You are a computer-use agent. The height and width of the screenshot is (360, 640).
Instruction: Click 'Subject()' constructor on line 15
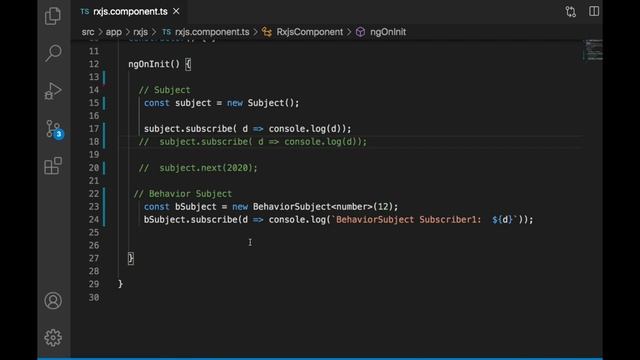[x=271, y=103]
